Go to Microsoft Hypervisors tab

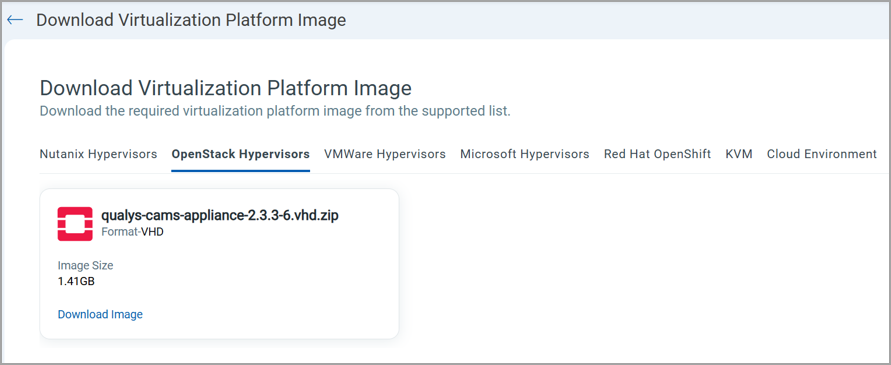tap(524, 154)
